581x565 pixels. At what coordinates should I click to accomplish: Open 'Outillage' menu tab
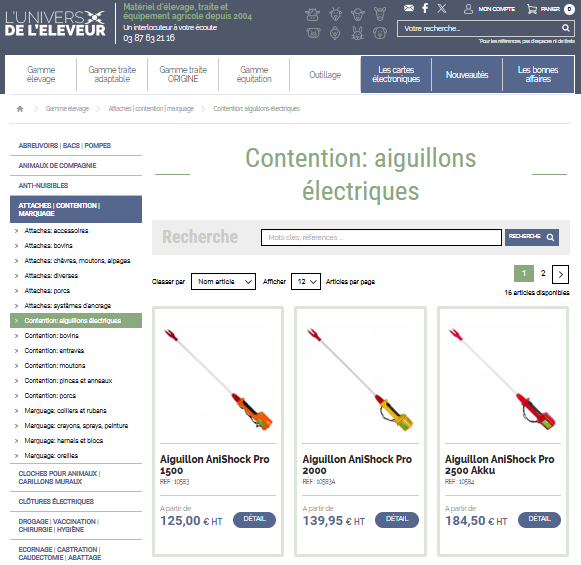tap(325, 74)
